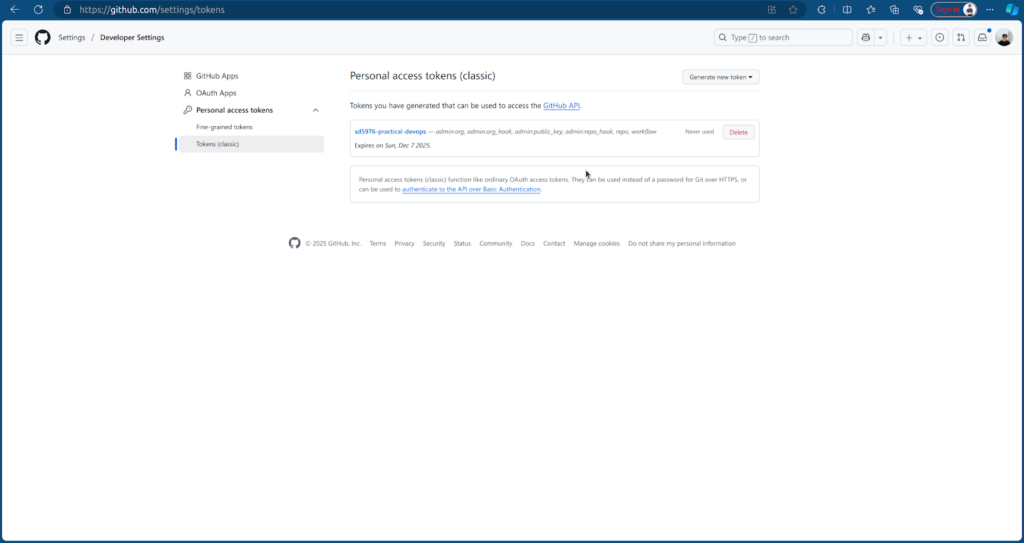The height and width of the screenshot is (543, 1024).
Task: Expand the Generate new token dropdown
Action: (721, 77)
